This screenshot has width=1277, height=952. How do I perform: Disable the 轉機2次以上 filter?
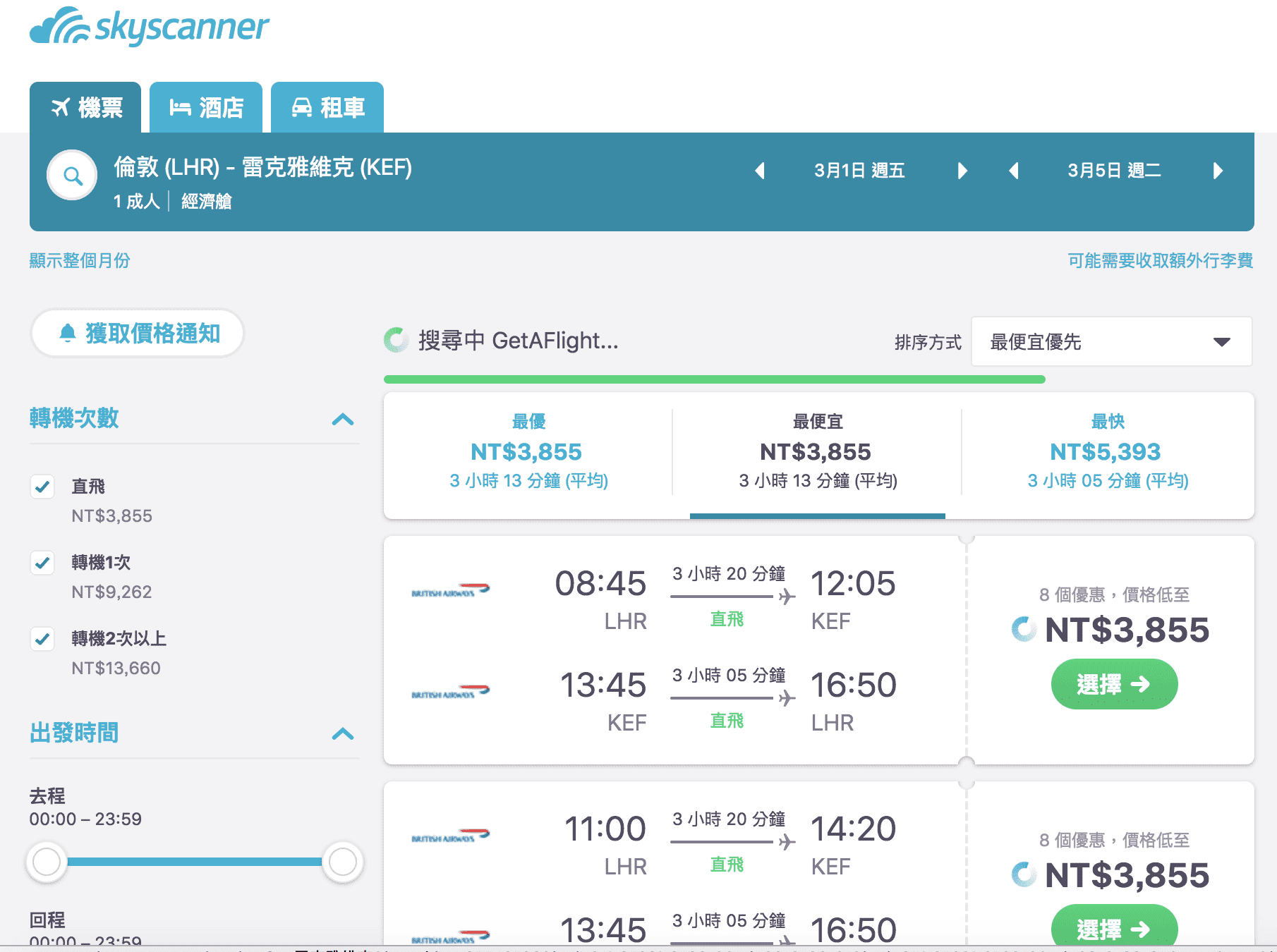point(42,639)
